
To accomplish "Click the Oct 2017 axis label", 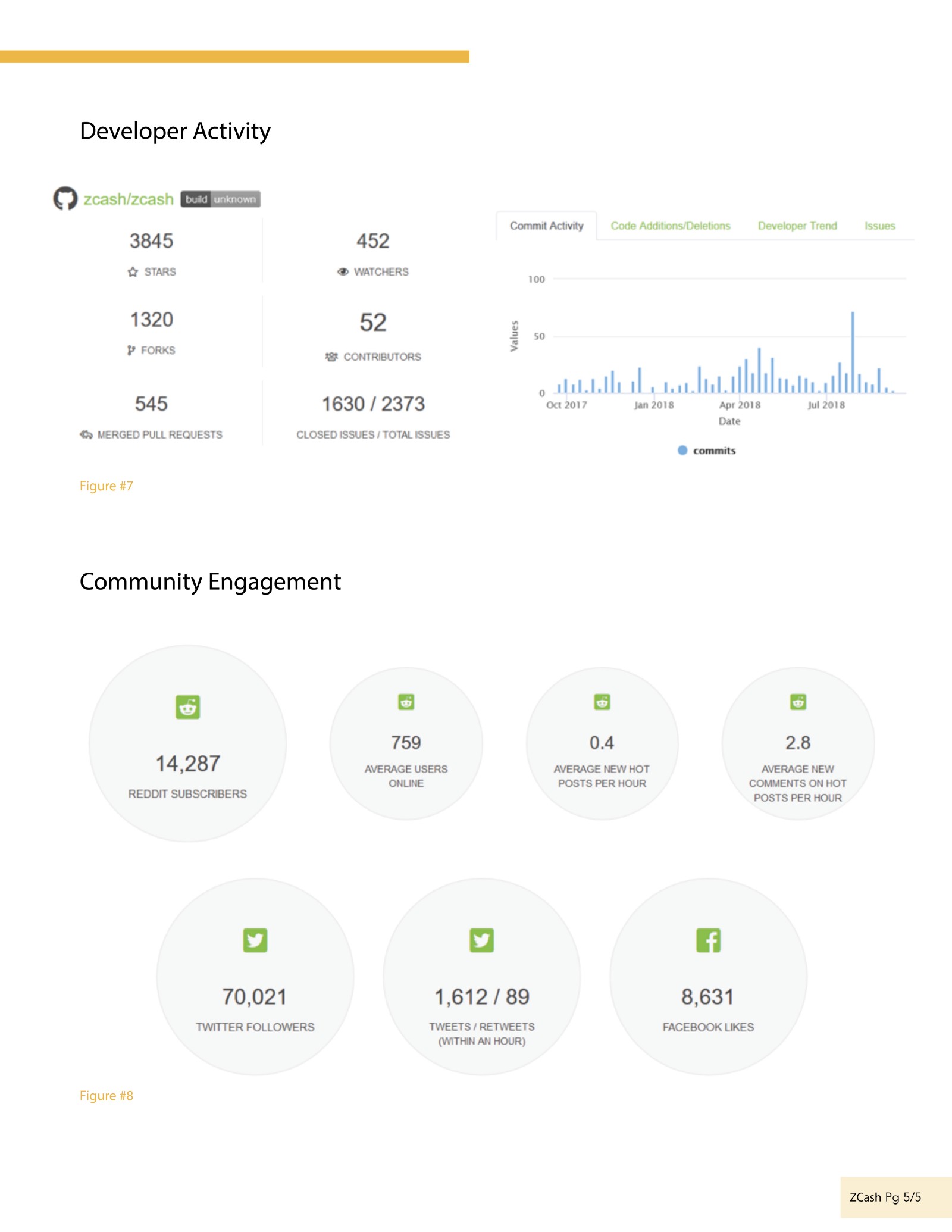I will (566, 405).
